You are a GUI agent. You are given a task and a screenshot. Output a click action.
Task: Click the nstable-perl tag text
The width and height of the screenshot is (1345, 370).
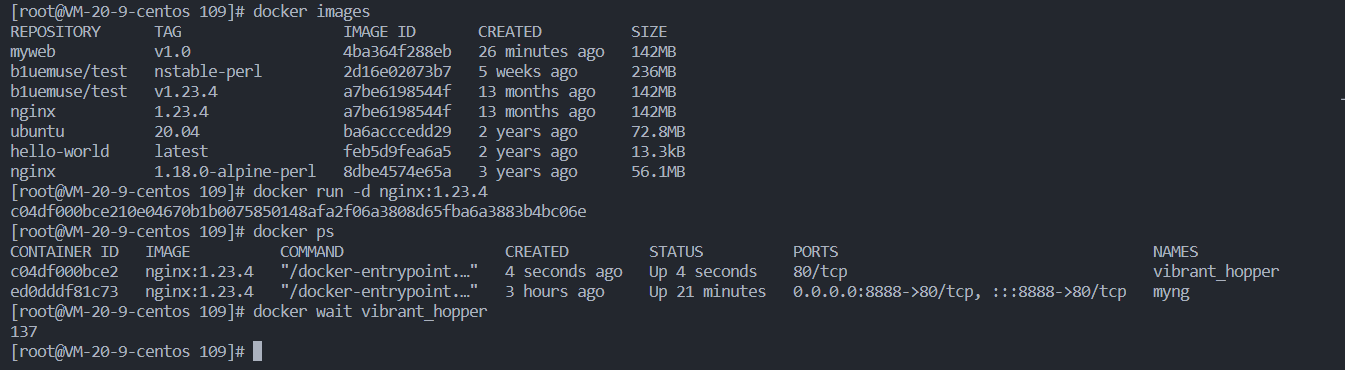pos(208,72)
